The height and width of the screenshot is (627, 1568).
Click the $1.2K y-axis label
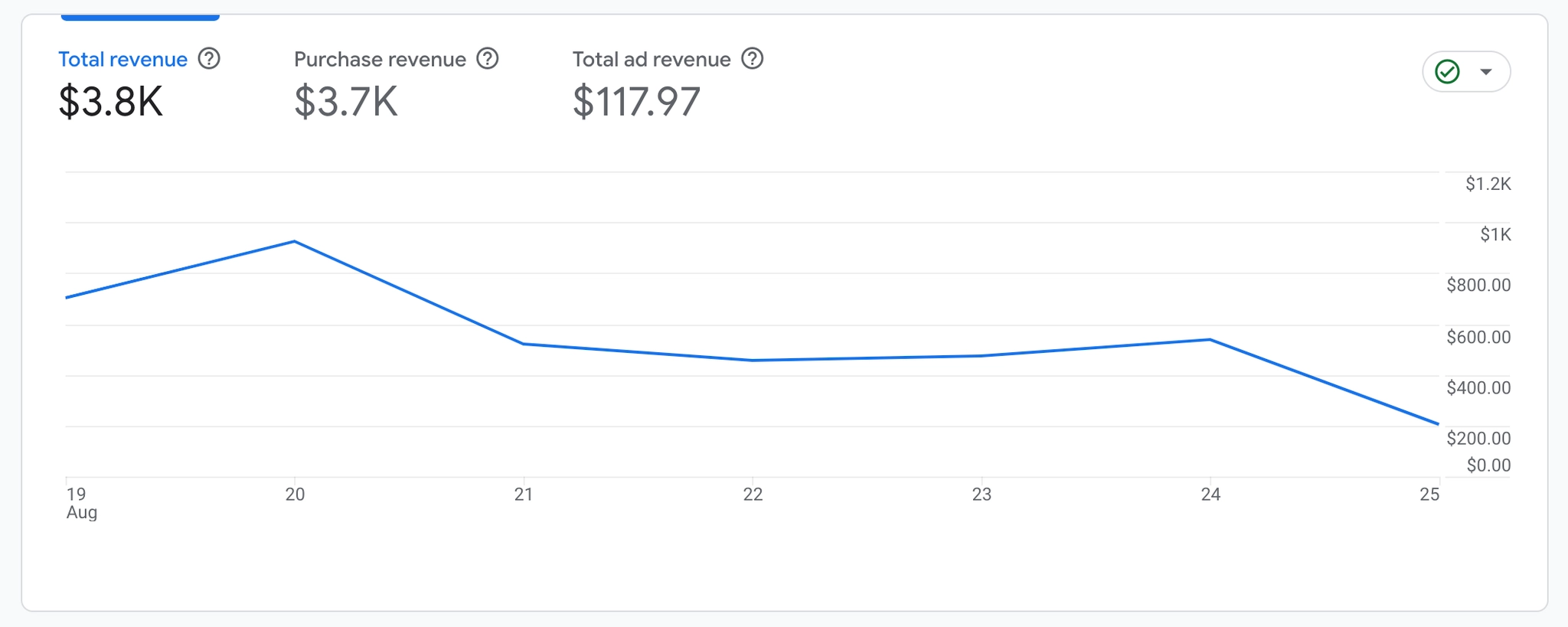coord(1488,184)
